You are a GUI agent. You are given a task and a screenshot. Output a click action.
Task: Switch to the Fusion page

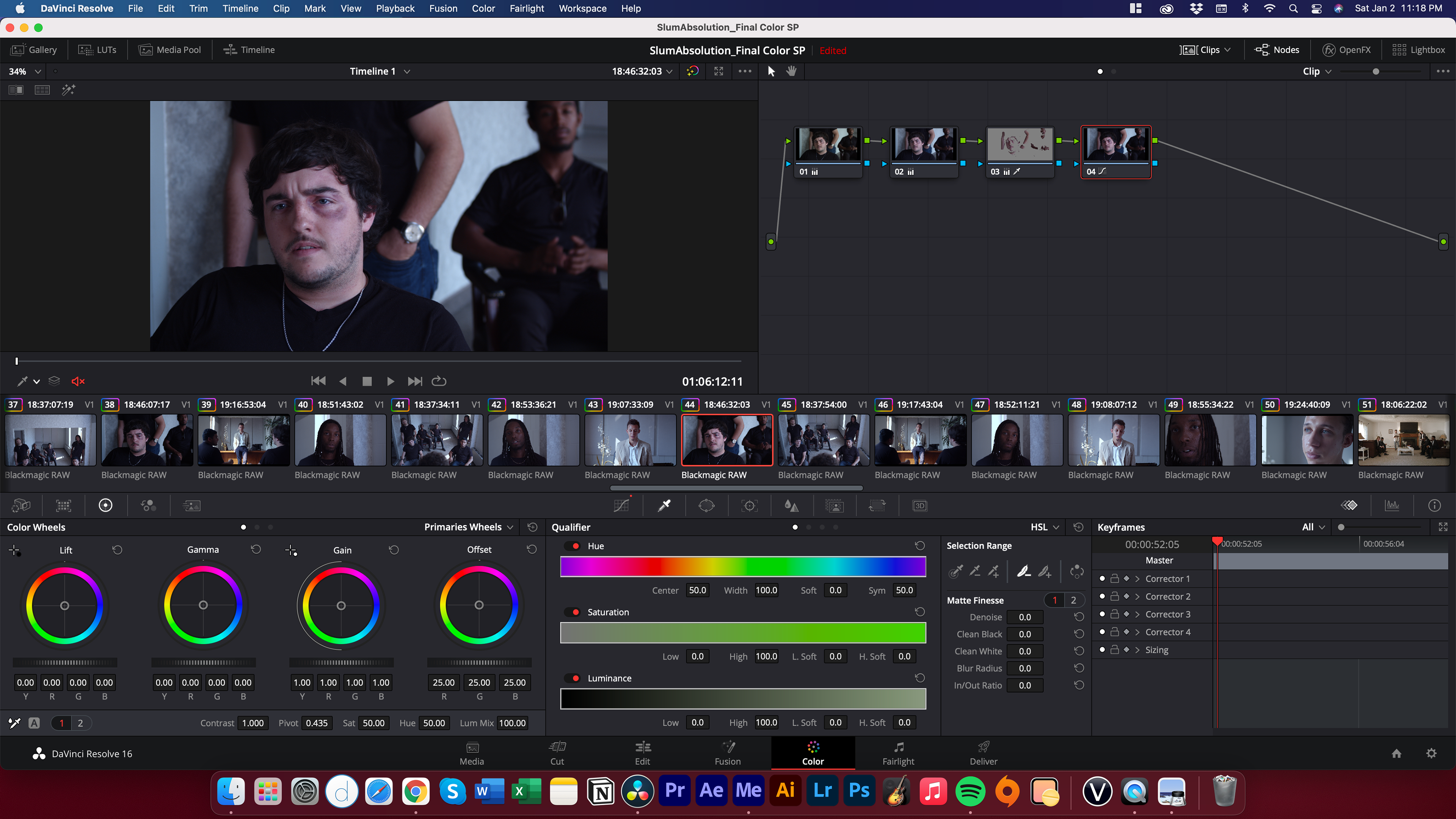(x=728, y=753)
